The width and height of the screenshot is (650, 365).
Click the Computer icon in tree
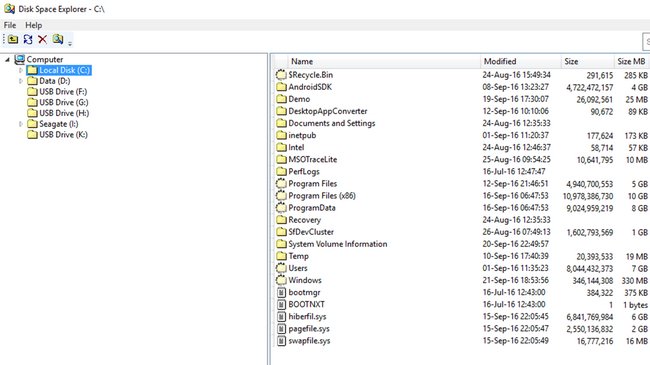click(19, 60)
